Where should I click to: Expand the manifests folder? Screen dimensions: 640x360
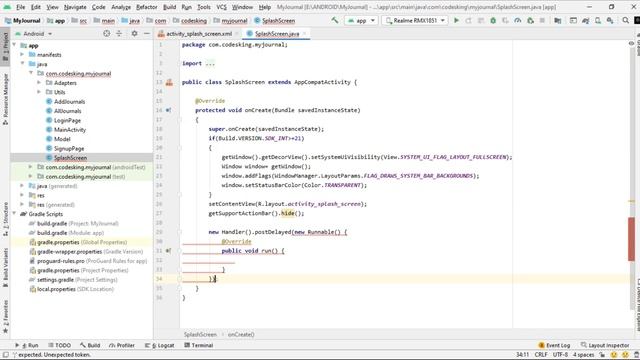pos(22,55)
